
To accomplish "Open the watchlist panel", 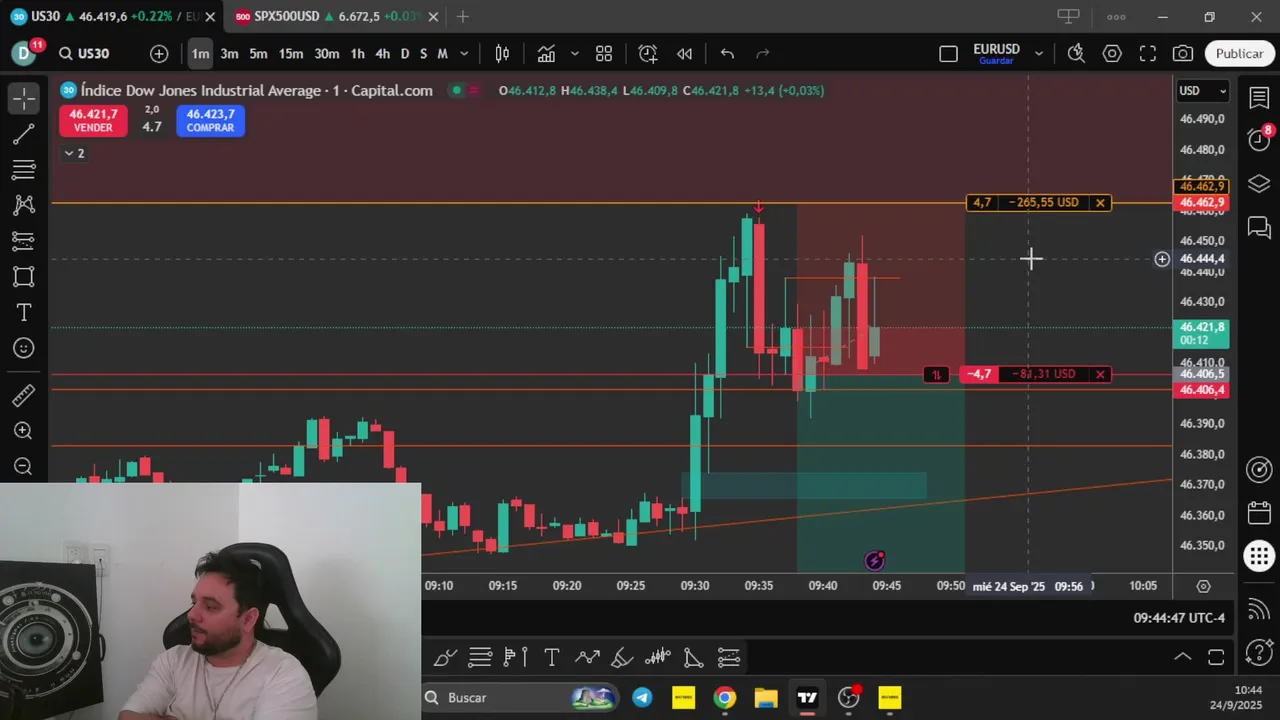I will pyautogui.click(x=1259, y=98).
